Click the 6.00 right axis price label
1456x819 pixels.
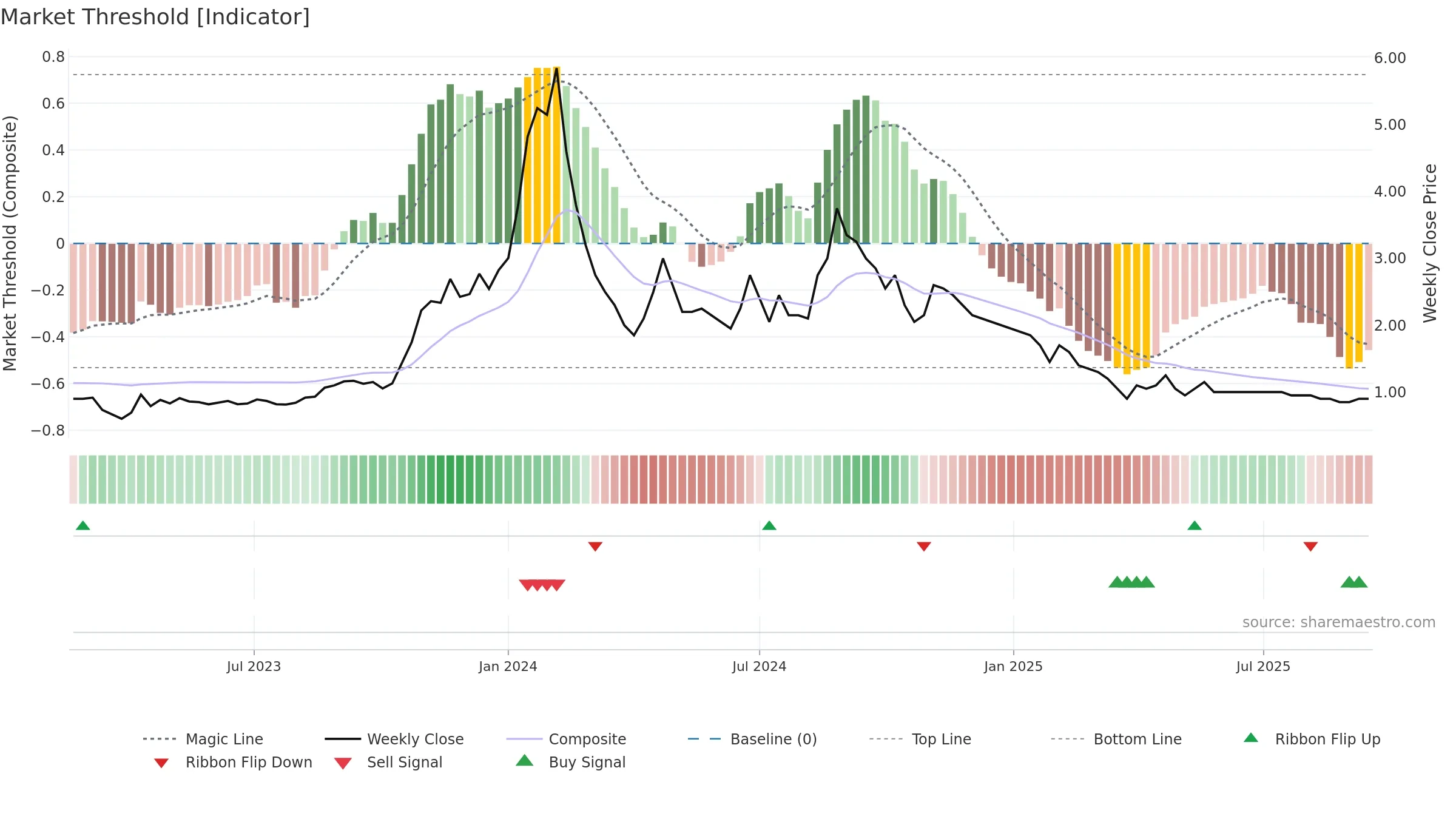[x=1390, y=58]
